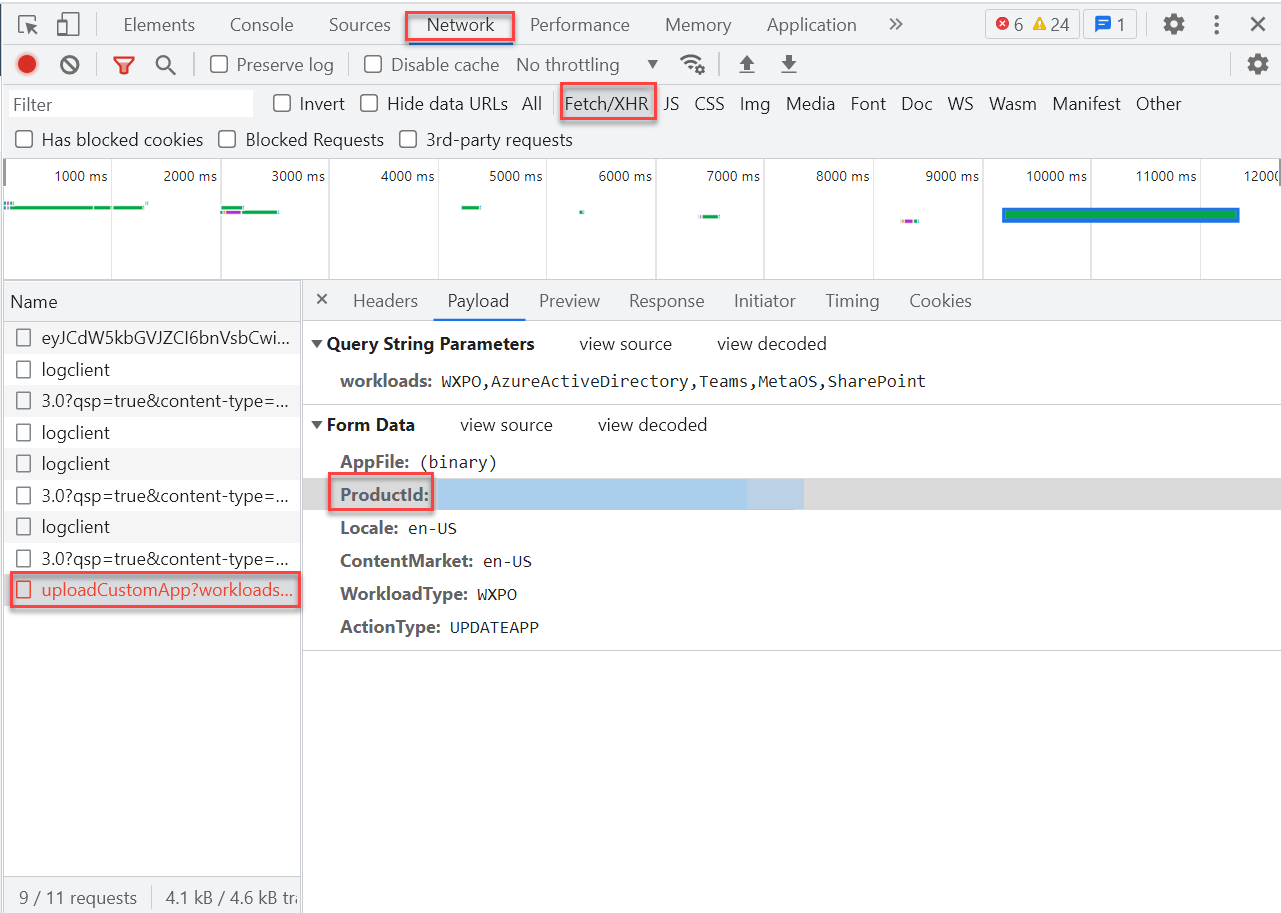This screenshot has height=913, width=1281.
Task: Check the eyJCdW5kbGVJZCI6 request checkbox
Action: (24, 338)
